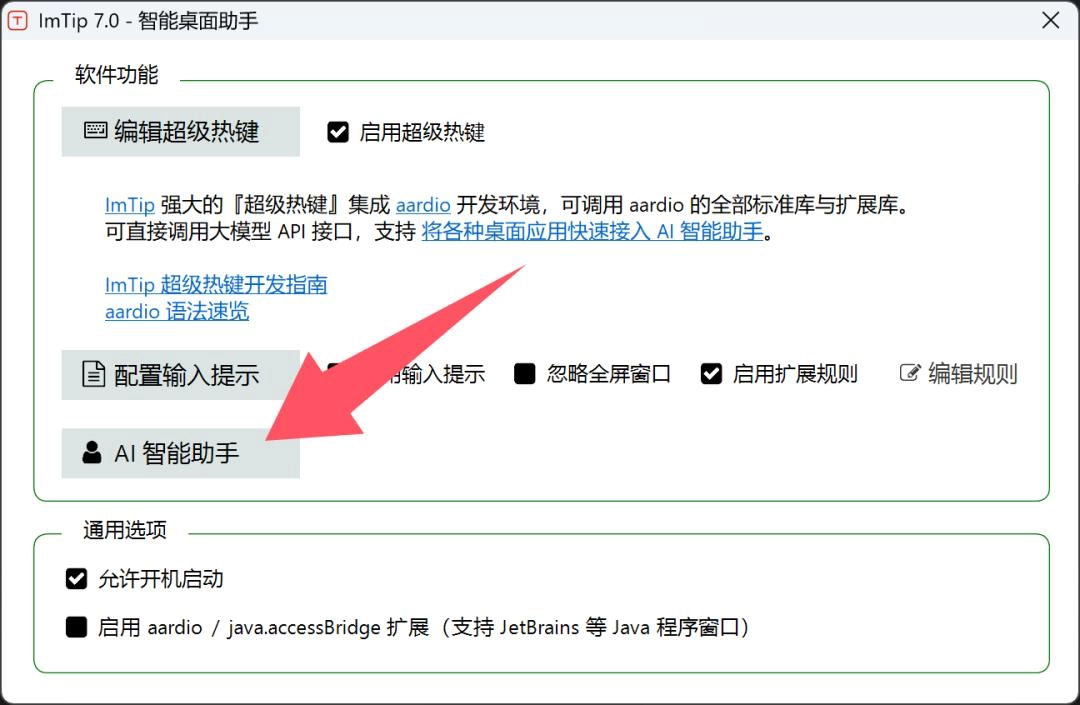Open the ImTip 超级热键开发指南 link
The width and height of the screenshot is (1080, 705).
(216, 284)
